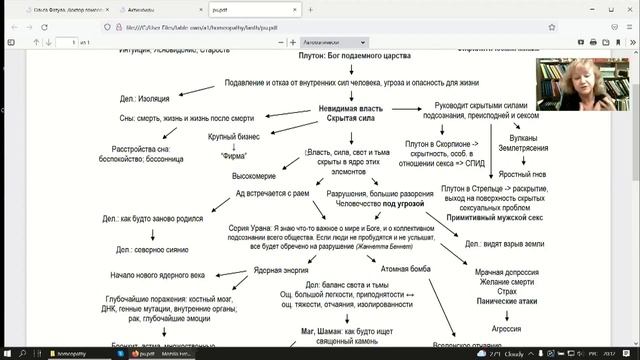
Task: Open the Firefox pu.pdf taskbar item
Action: point(162,353)
